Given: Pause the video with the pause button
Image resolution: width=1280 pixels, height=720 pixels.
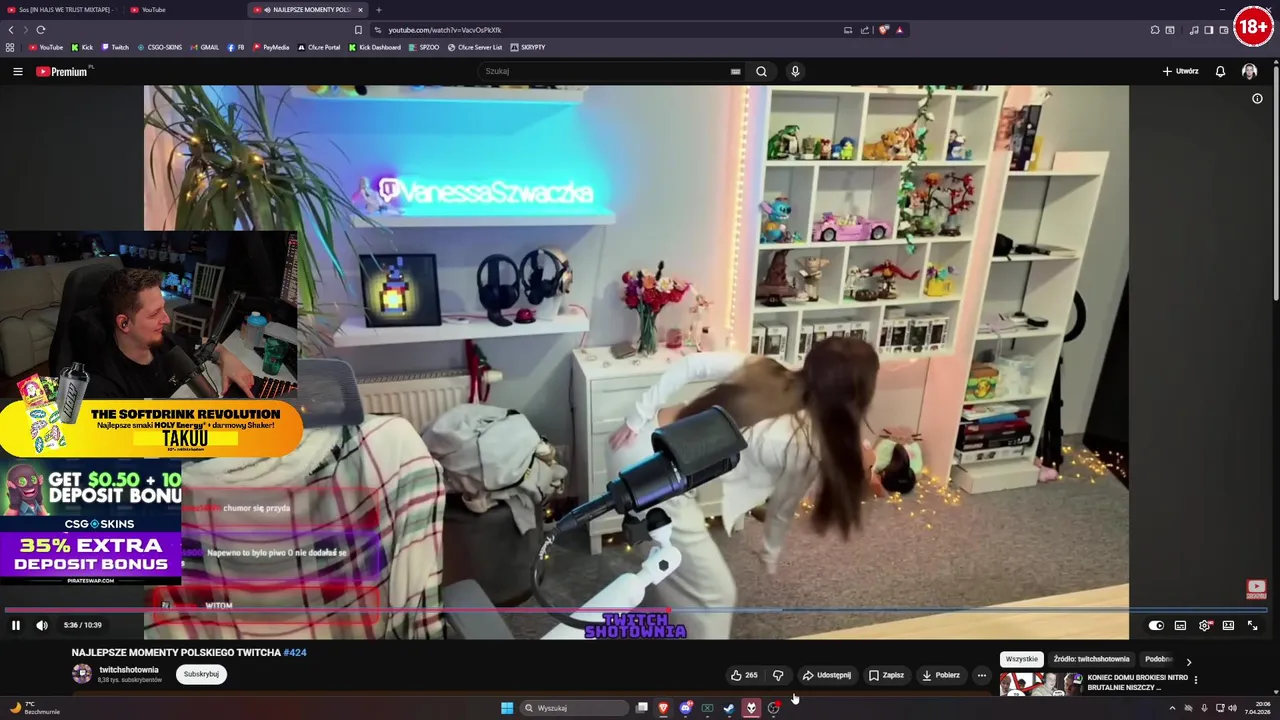Looking at the screenshot, I should [x=15, y=625].
